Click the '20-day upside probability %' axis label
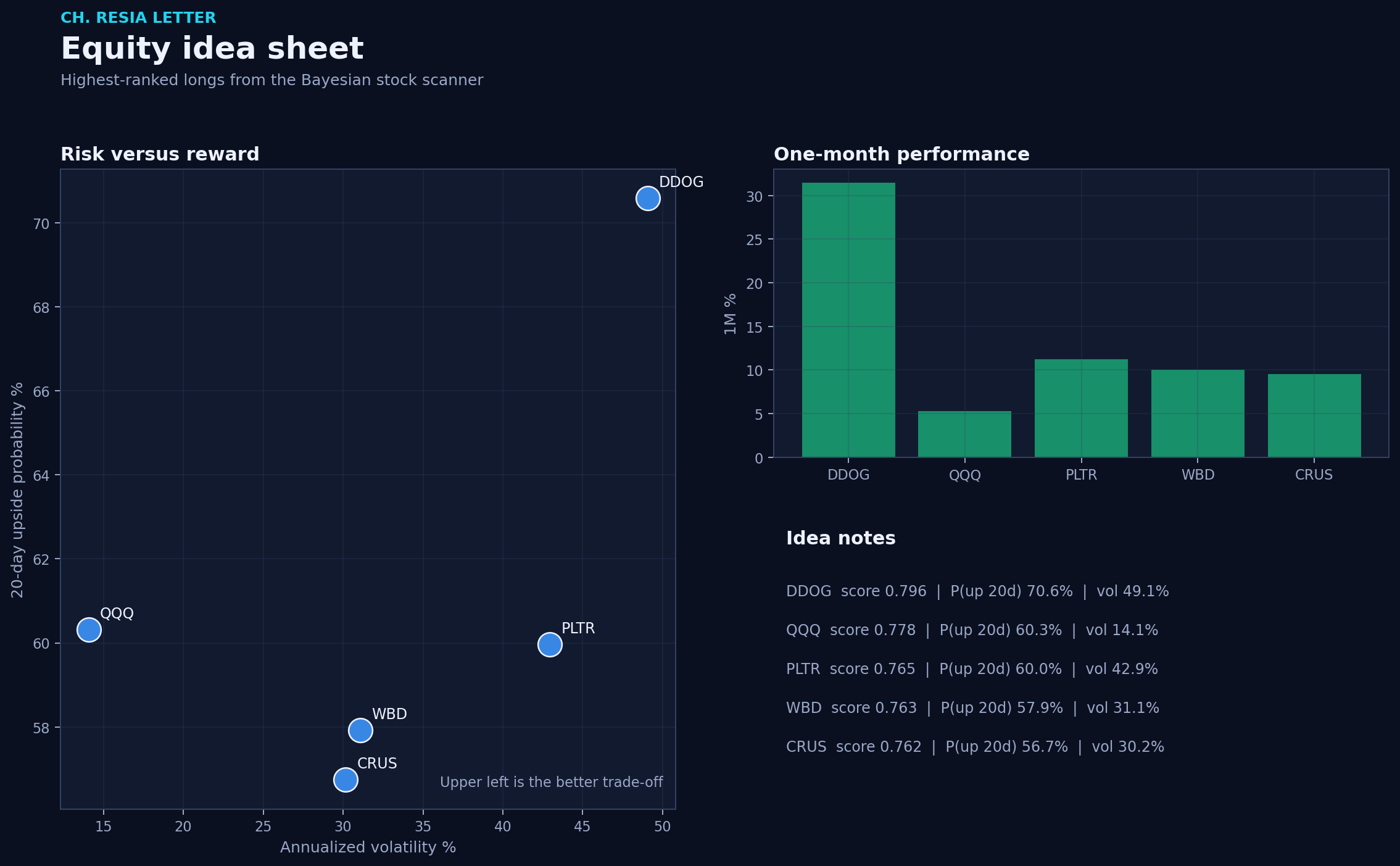The width and height of the screenshot is (1400, 866). click(17, 489)
